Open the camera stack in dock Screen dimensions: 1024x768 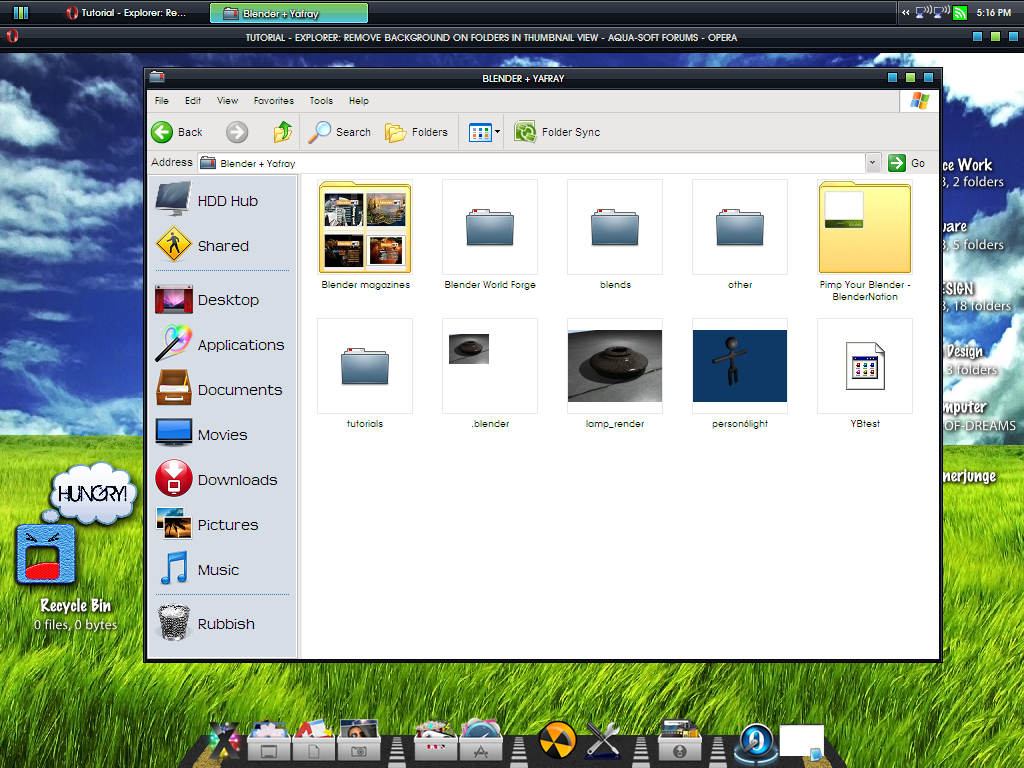tap(359, 741)
